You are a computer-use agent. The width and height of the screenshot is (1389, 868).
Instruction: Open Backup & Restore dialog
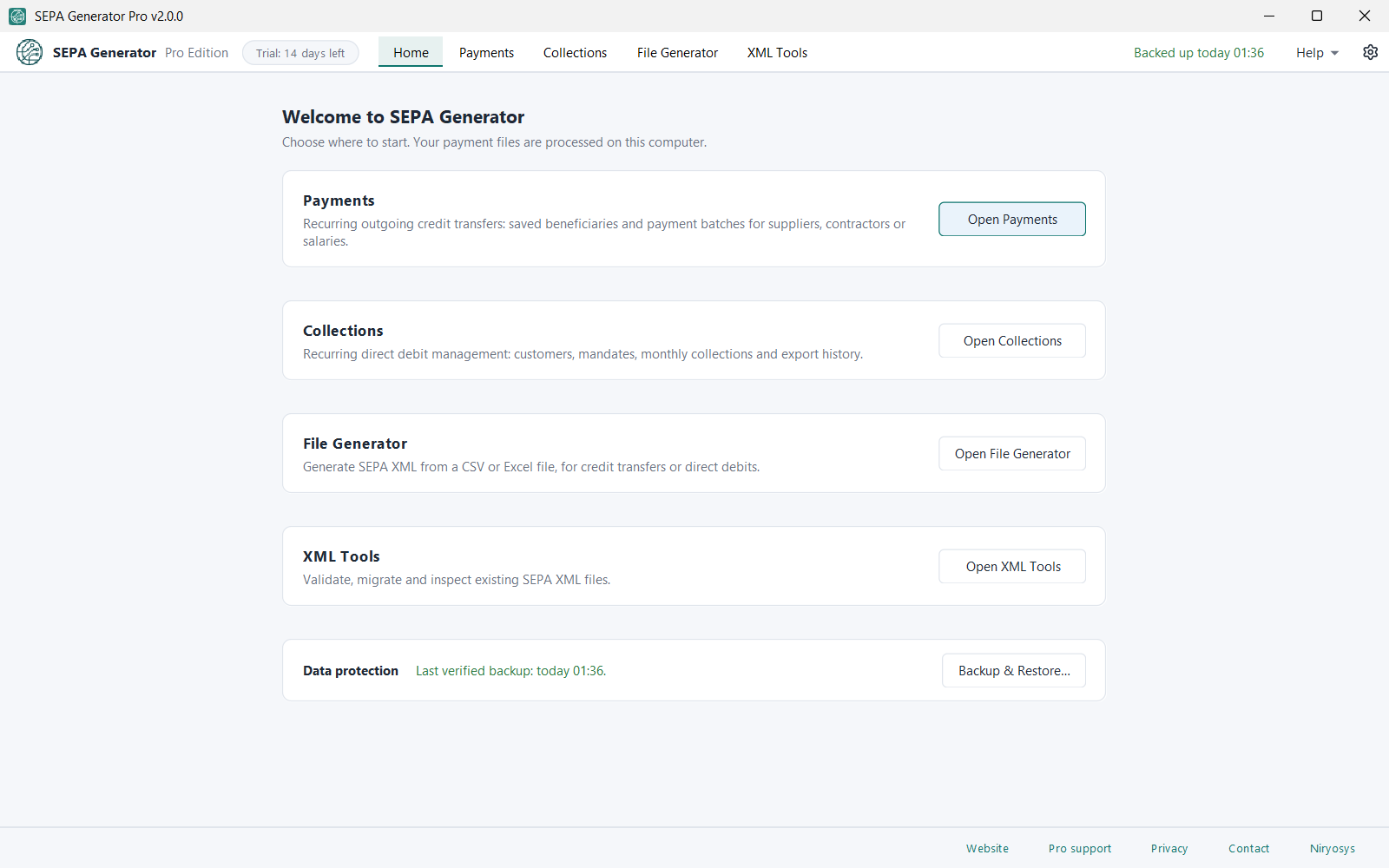click(x=1014, y=670)
